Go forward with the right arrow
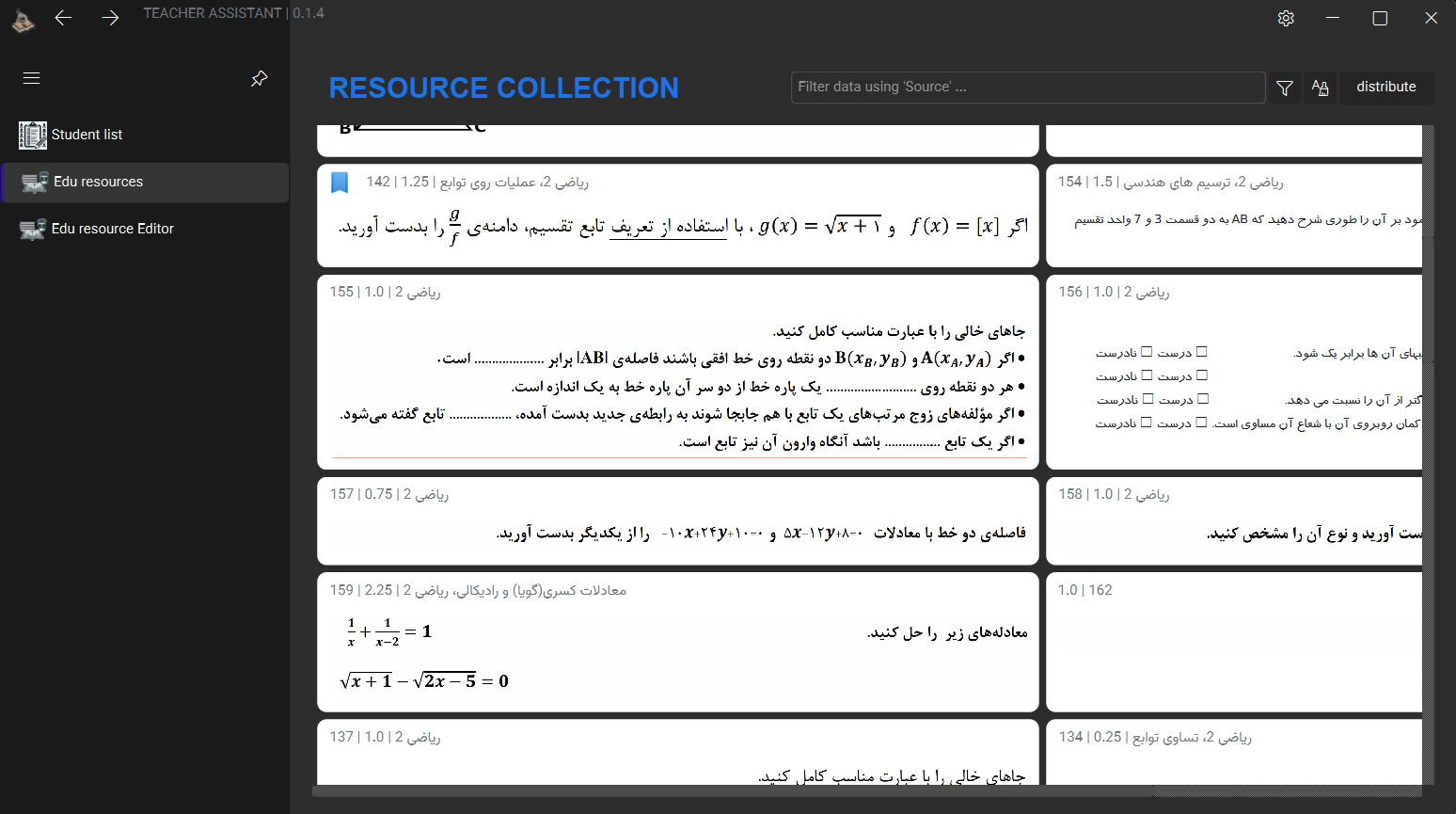The image size is (1456, 814). tap(110, 18)
